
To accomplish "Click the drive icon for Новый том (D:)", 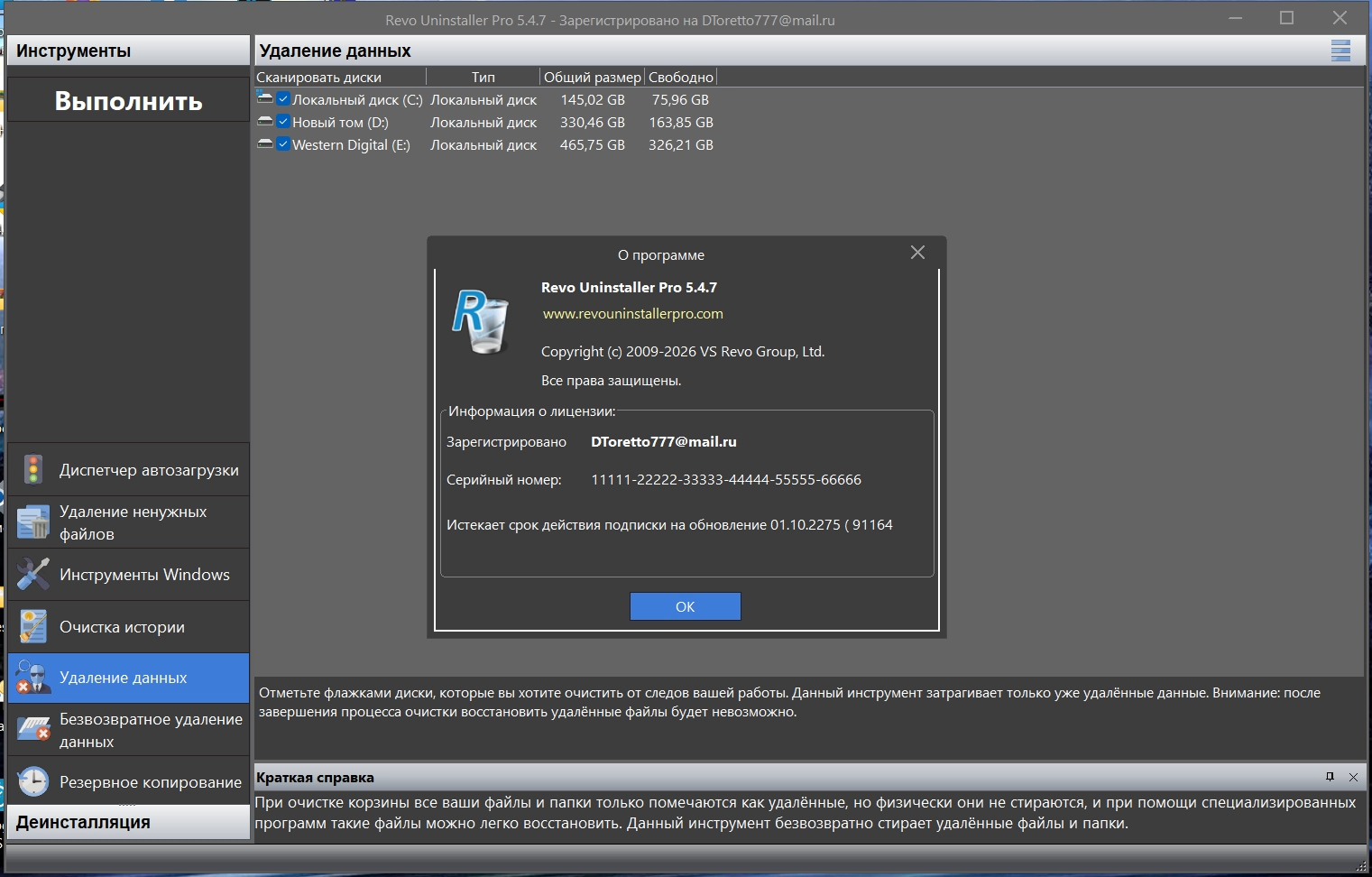I will (x=265, y=121).
